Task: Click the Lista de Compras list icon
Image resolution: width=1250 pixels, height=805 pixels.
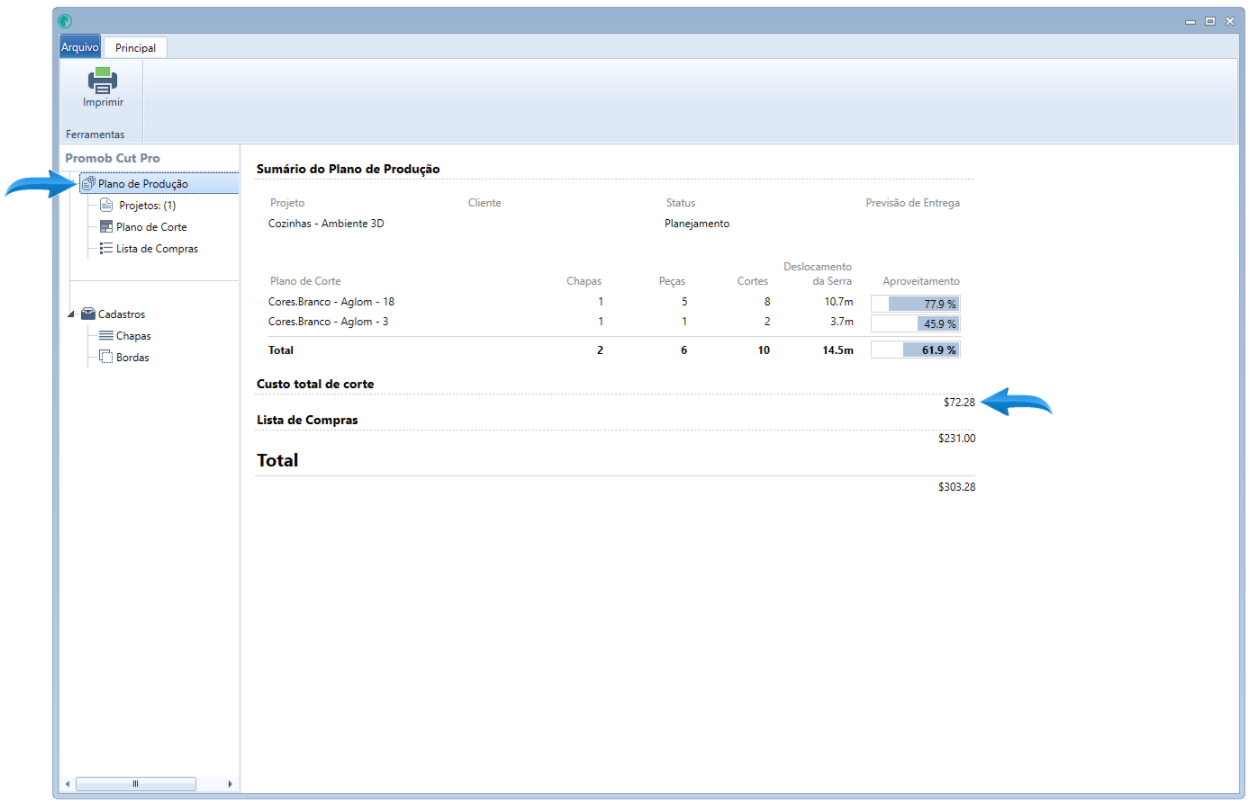Action: pyautogui.click(x=106, y=248)
